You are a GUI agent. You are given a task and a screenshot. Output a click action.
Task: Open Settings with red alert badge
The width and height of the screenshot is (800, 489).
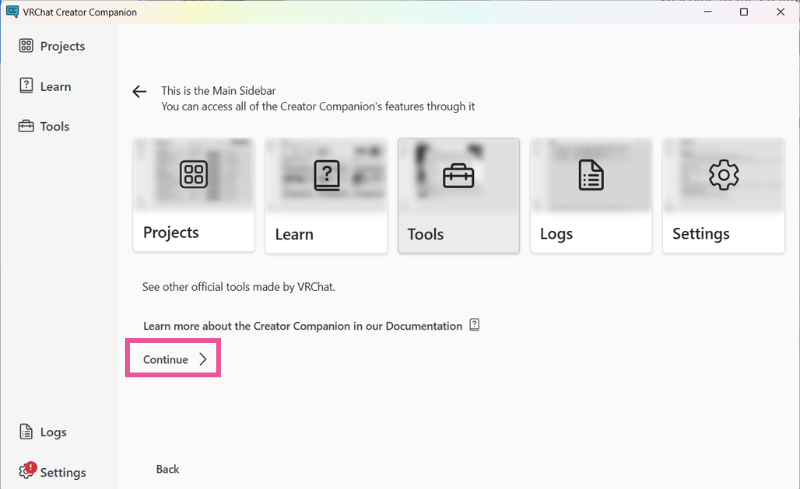[52, 472]
